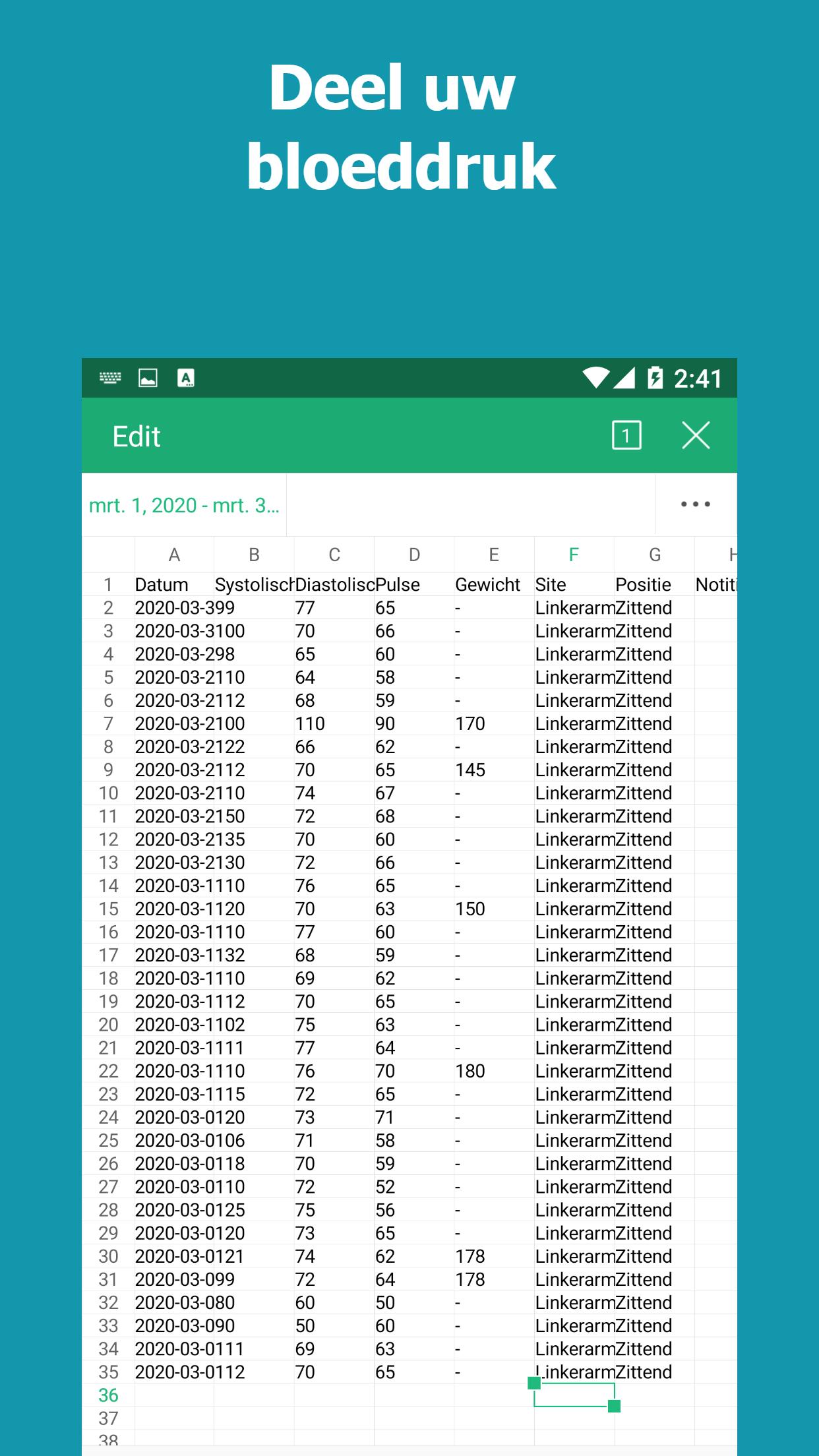Tap the A input-method status icon
The height and width of the screenshot is (1456, 819).
pyautogui.click(x=186, y=378)
